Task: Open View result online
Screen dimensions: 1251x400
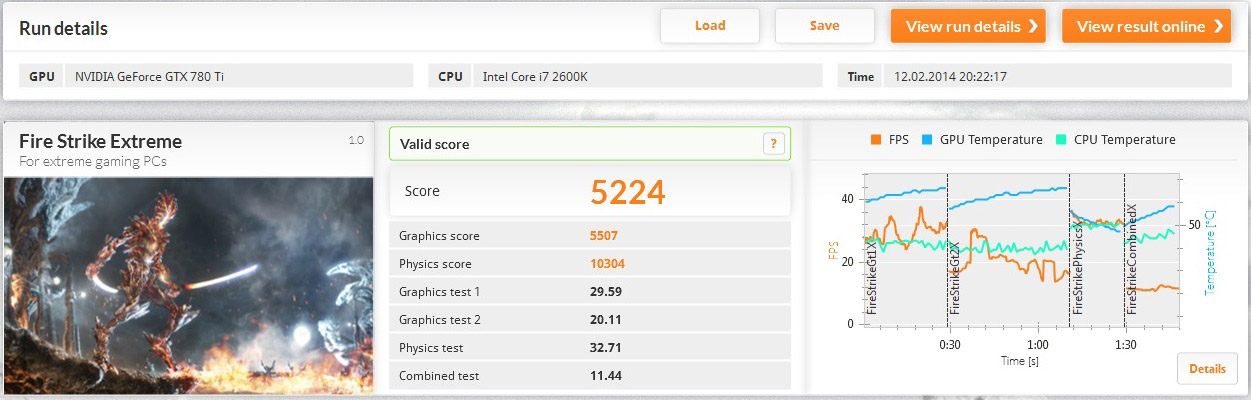Action: coord(1145,27)
